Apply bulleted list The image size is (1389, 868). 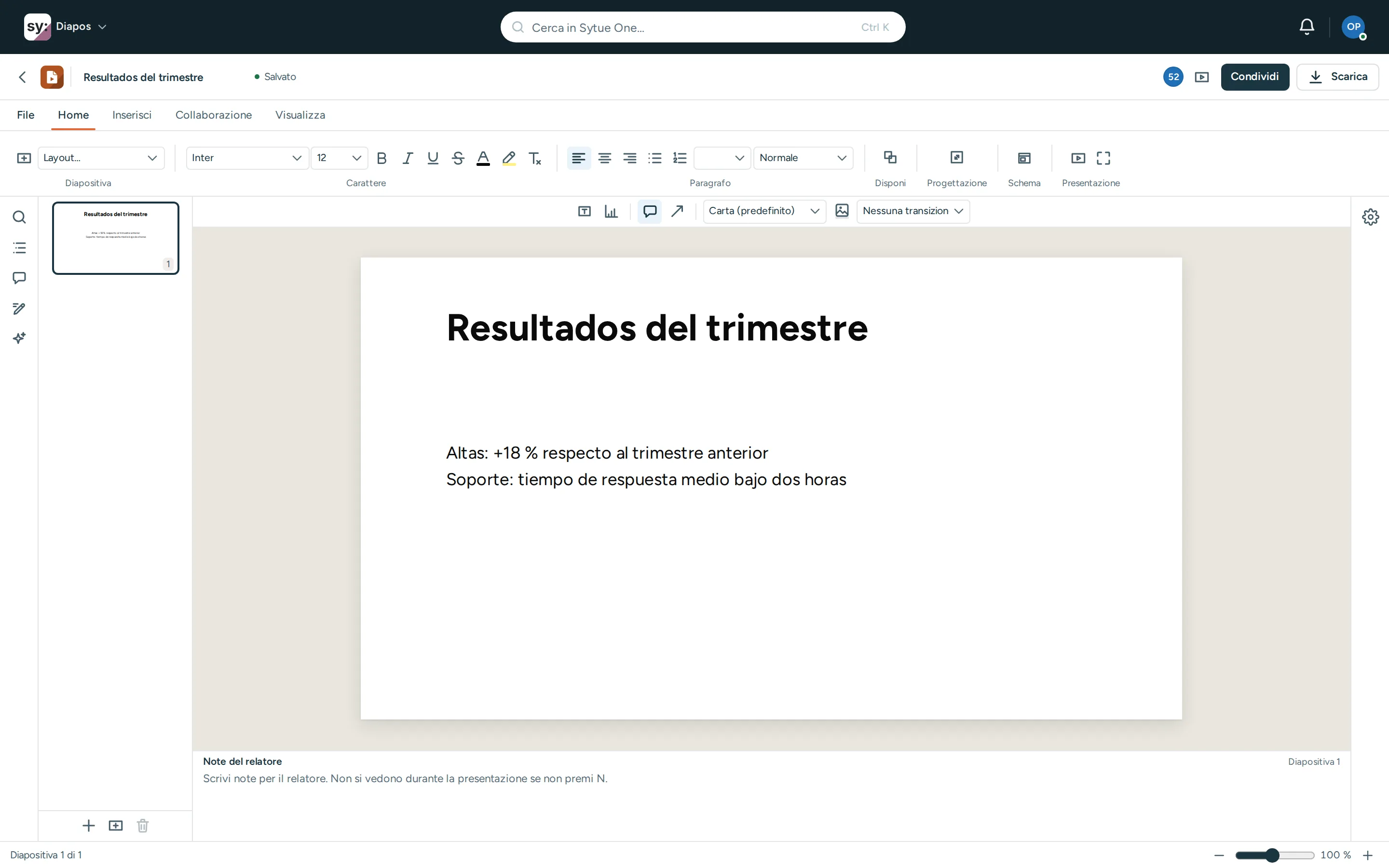click(655, 158)
